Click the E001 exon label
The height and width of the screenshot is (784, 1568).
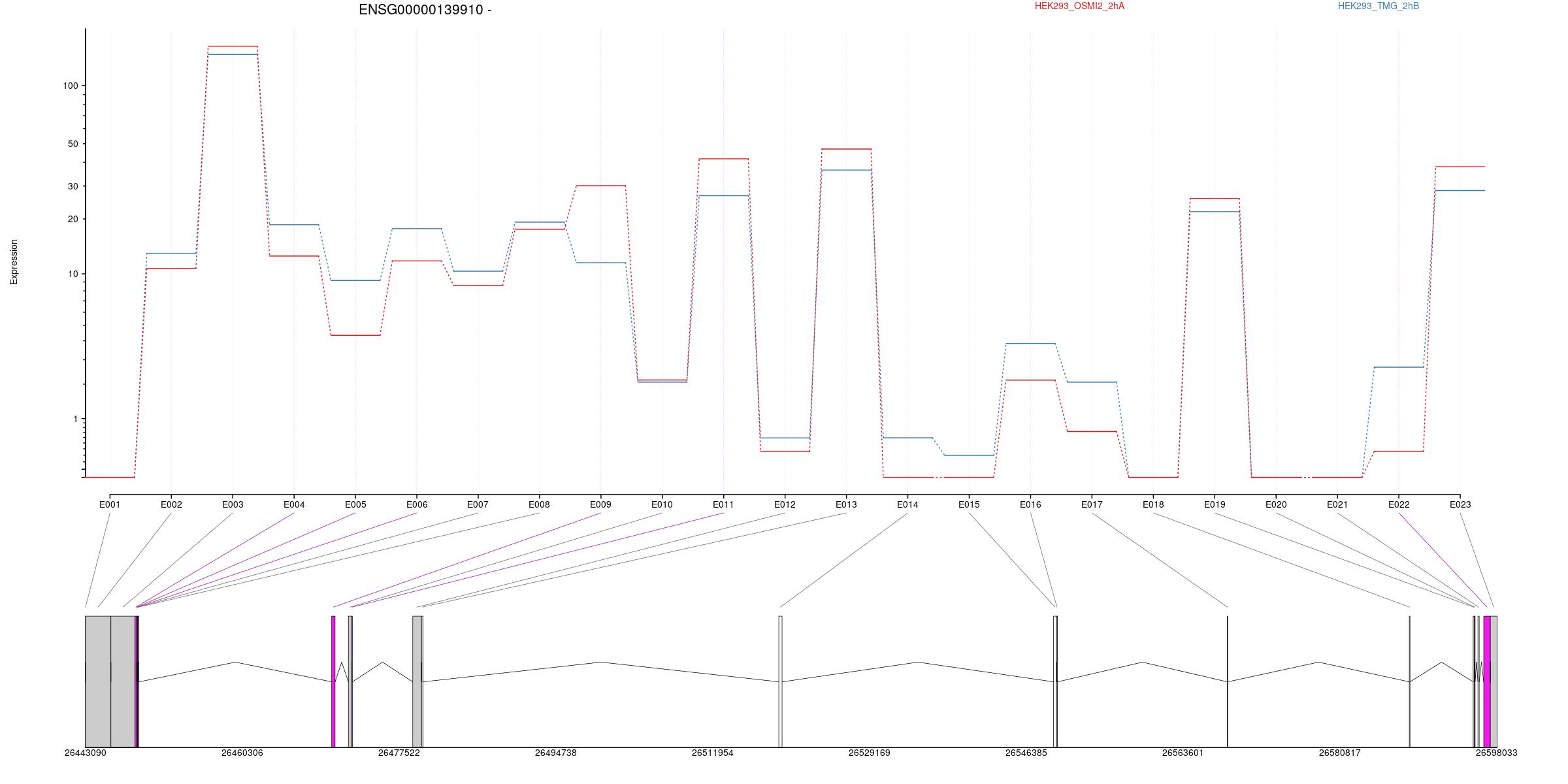110,504
